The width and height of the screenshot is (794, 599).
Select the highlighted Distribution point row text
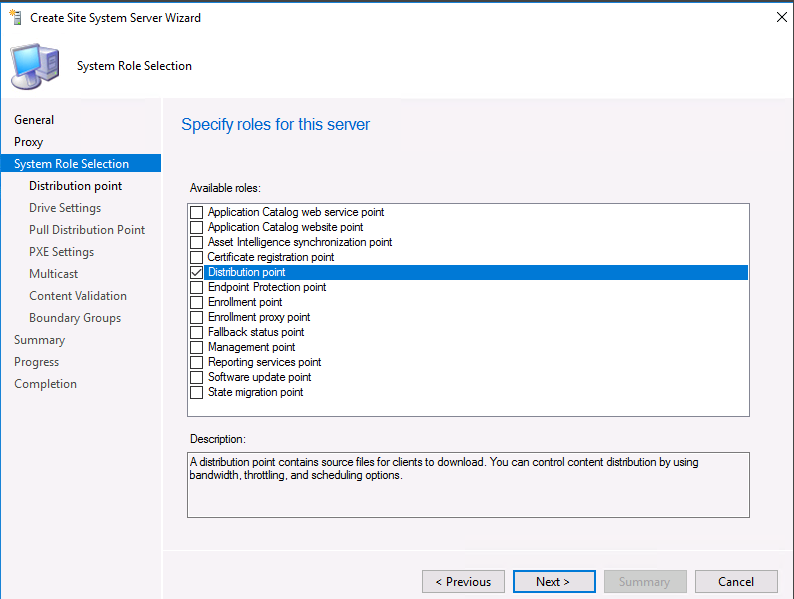coord(247,272)
